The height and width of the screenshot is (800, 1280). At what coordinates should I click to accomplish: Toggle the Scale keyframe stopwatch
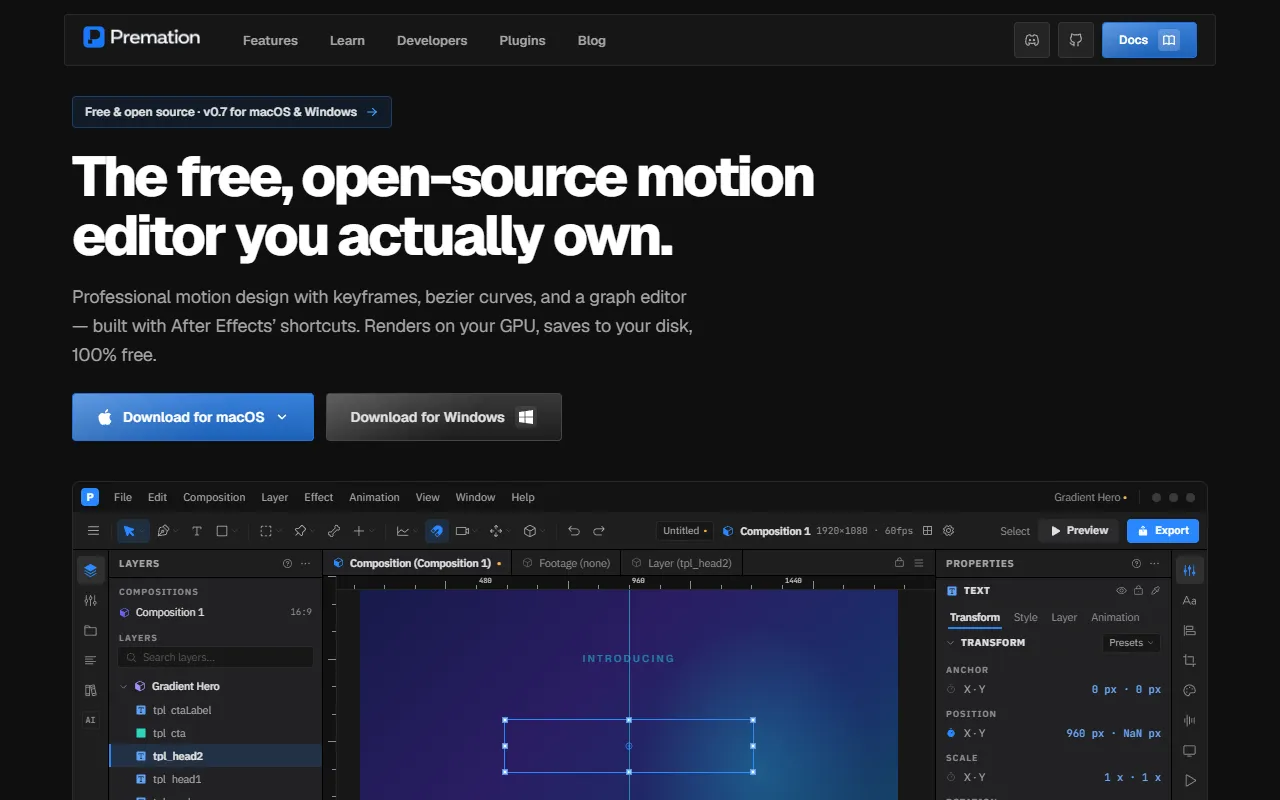click(951, 777)
